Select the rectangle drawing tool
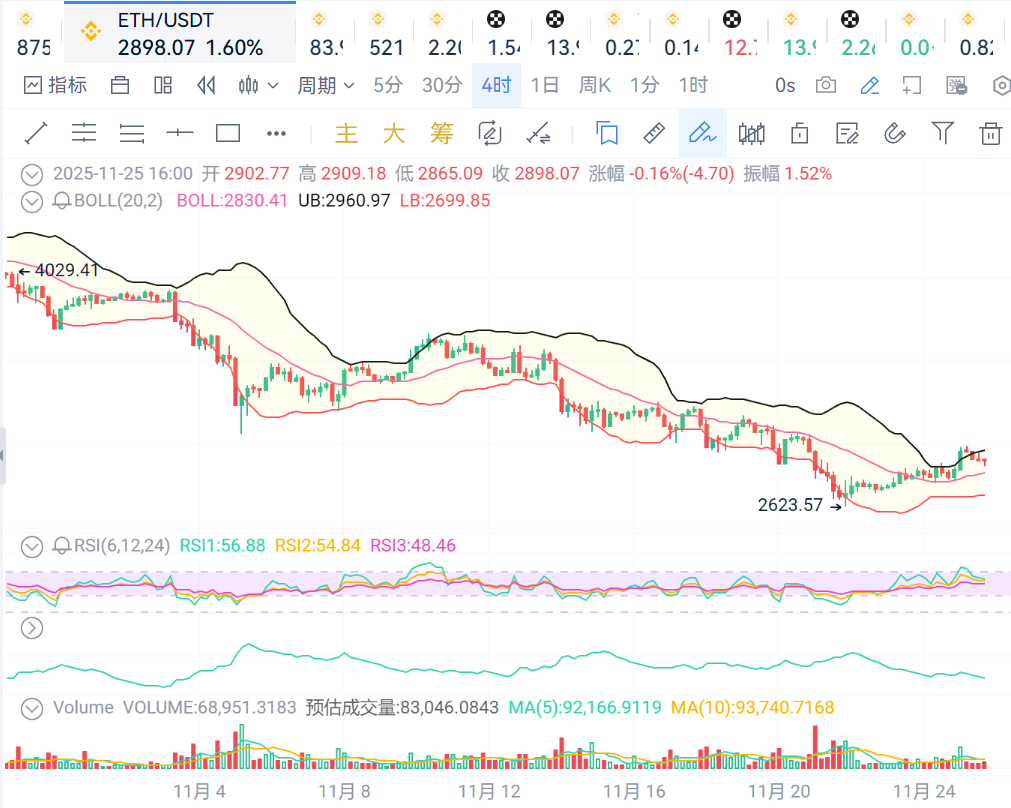Screen dimensions: 1011x808 (x=228, y=133)
